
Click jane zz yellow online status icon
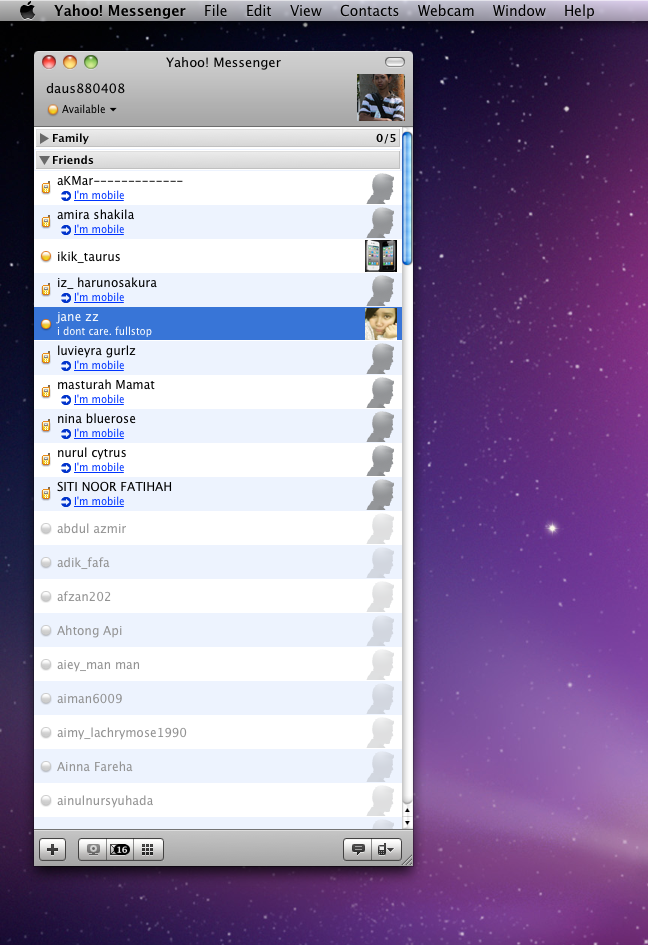pos(46,324)
